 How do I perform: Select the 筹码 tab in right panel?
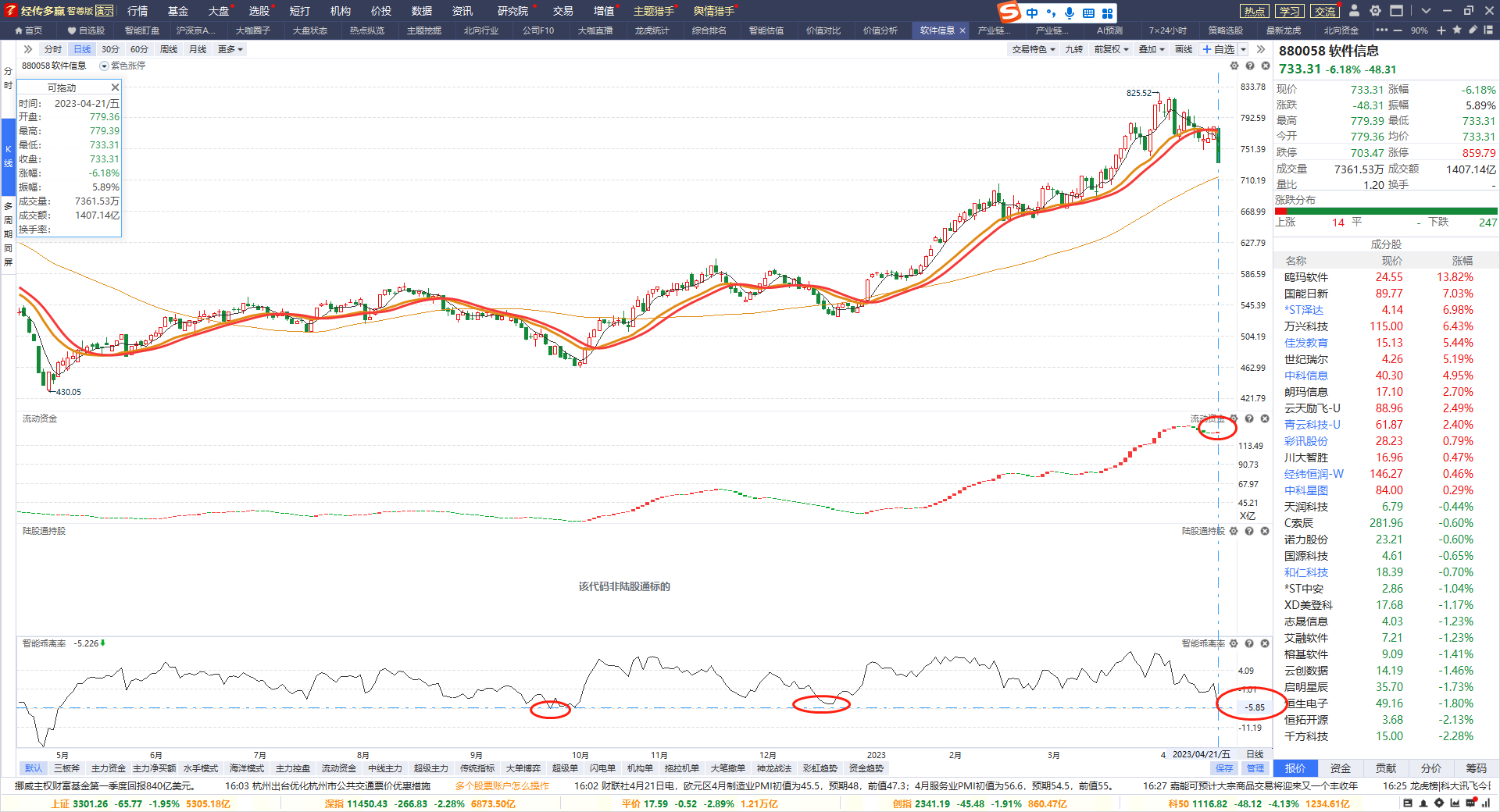[1477, 768]
